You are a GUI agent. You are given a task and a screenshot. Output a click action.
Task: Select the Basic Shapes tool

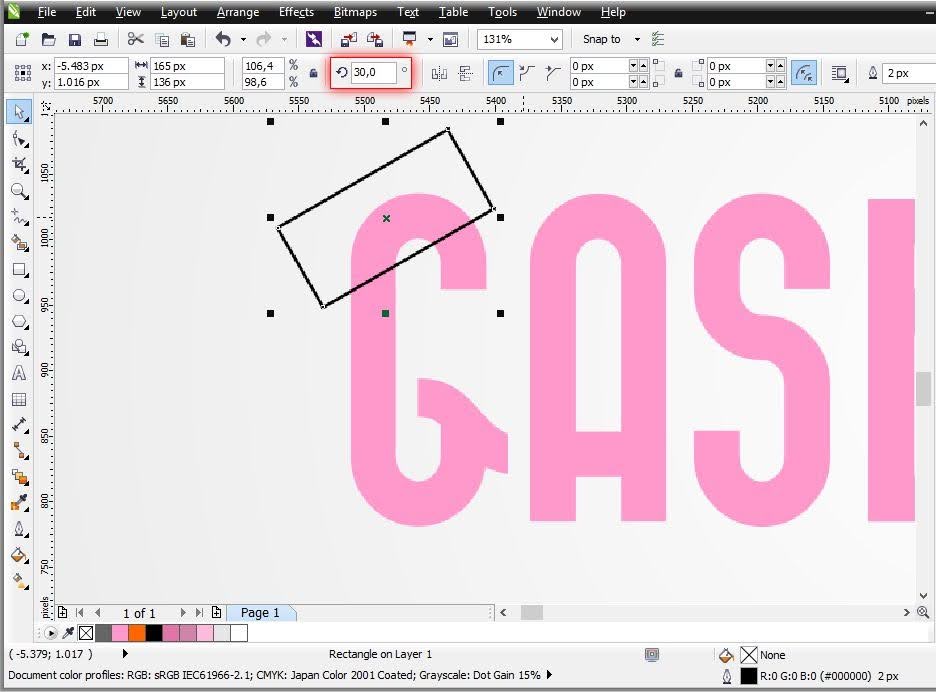(19, 347)
